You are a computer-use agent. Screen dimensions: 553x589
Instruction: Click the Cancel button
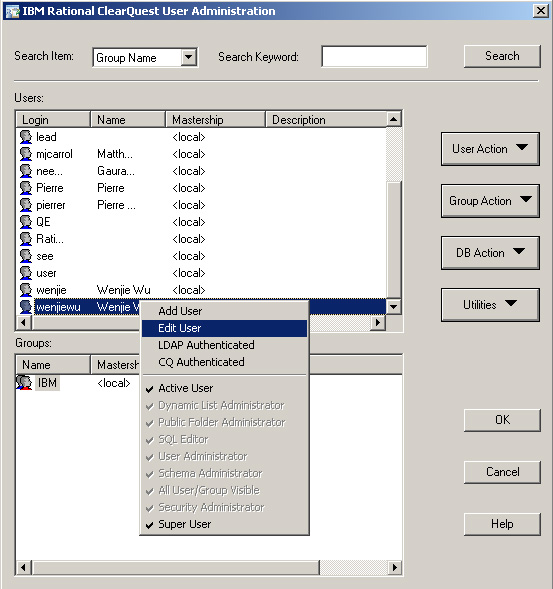coord(502,472)
